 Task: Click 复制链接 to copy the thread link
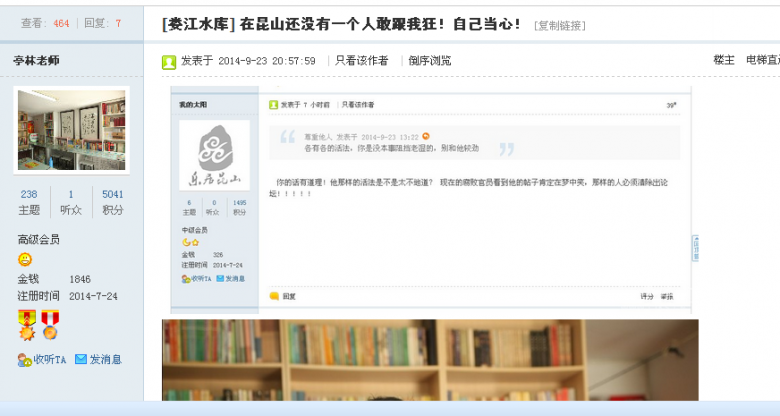pos(560,25)
